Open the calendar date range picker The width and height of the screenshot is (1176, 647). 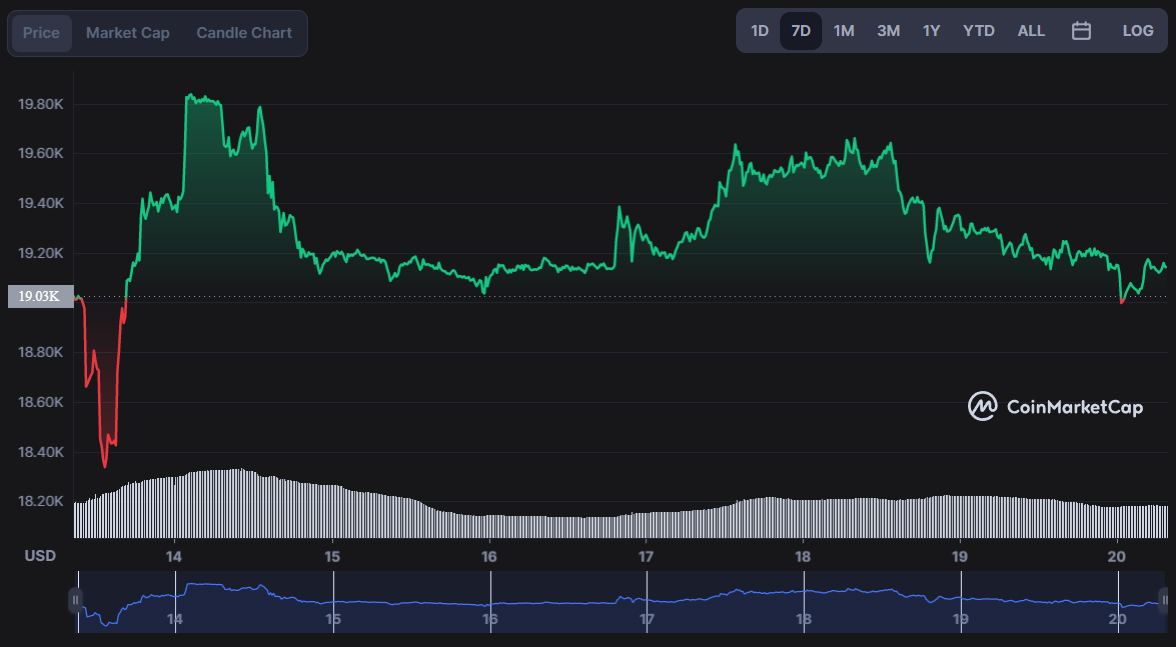pyautogui.click(x=1081, y=31)
